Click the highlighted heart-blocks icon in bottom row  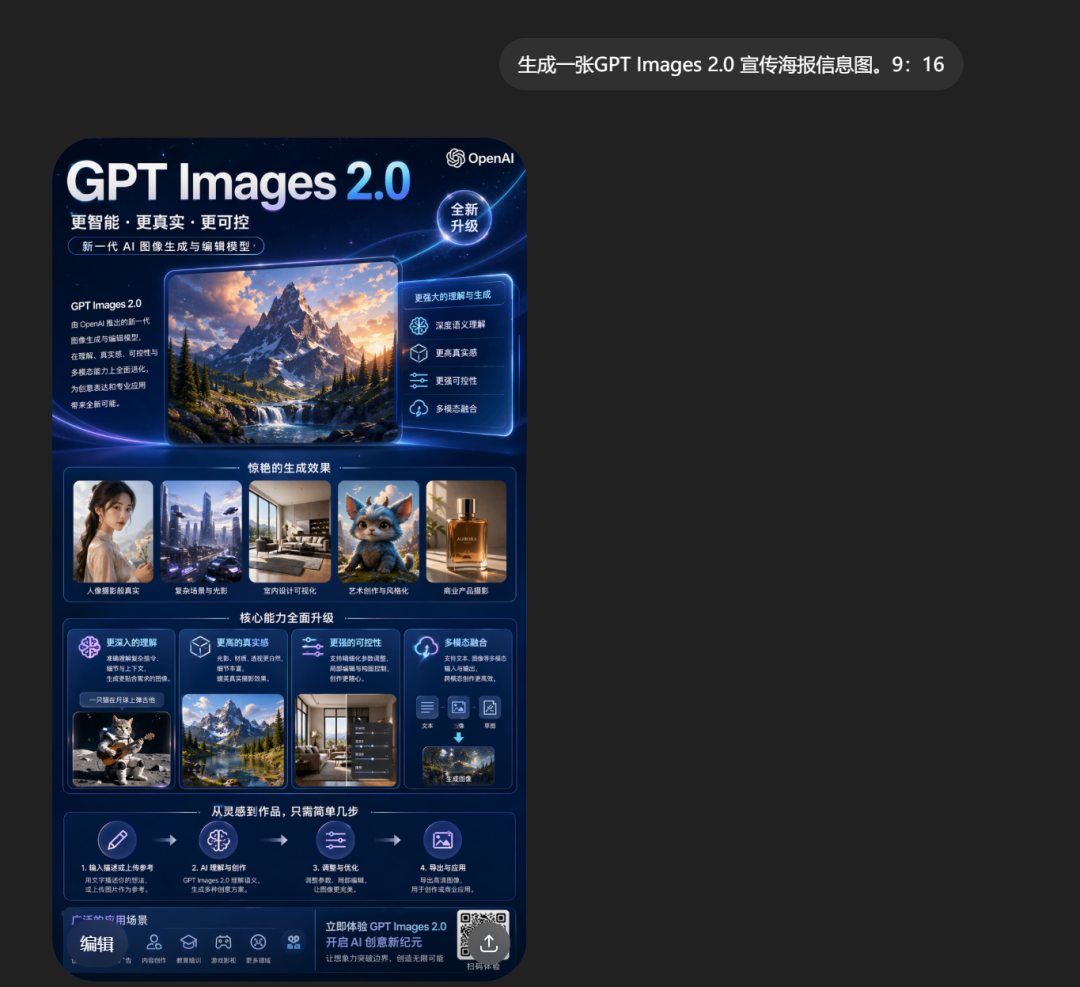tap(294, 942)
